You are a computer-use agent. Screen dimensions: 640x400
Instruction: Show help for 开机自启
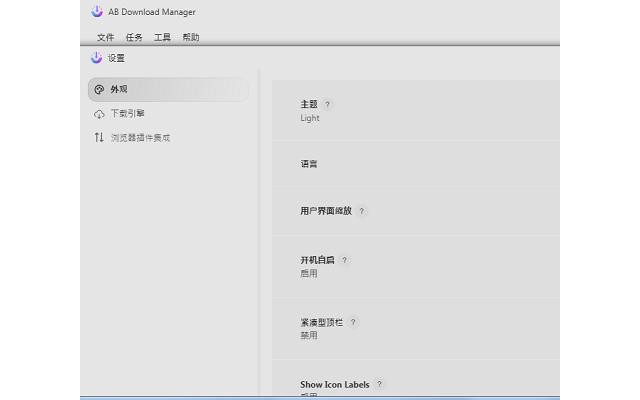tap(344, 260)
